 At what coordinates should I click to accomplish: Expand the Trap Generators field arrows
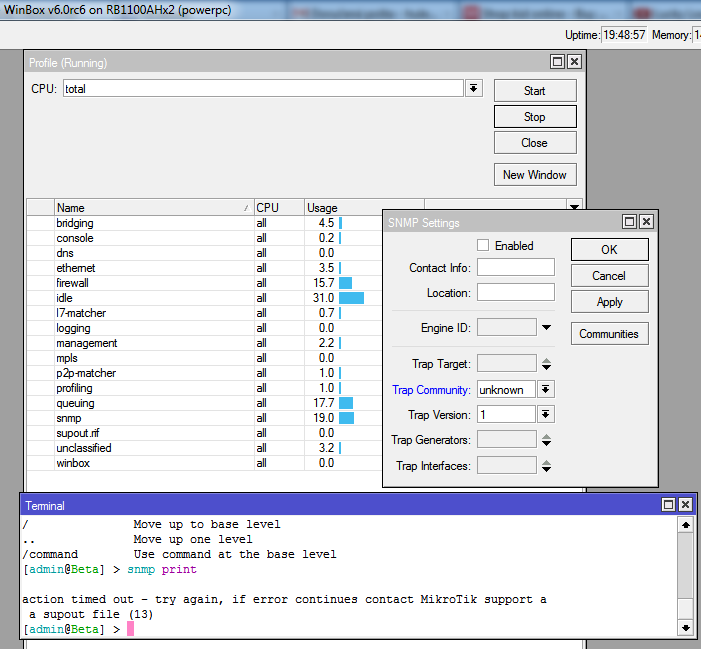click(x=546, y=440)
